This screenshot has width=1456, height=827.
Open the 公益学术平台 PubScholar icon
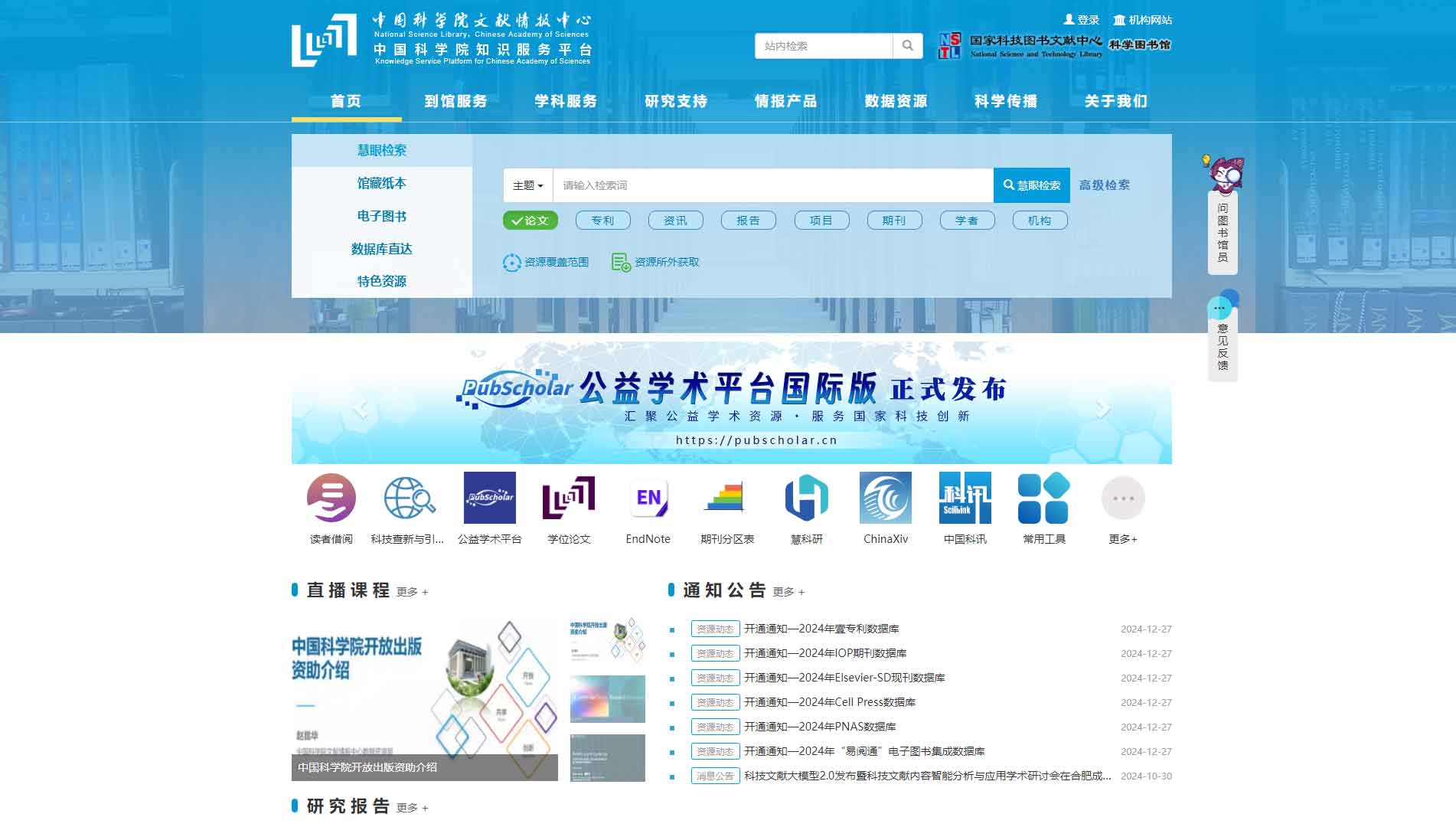(x=490, y=498)
